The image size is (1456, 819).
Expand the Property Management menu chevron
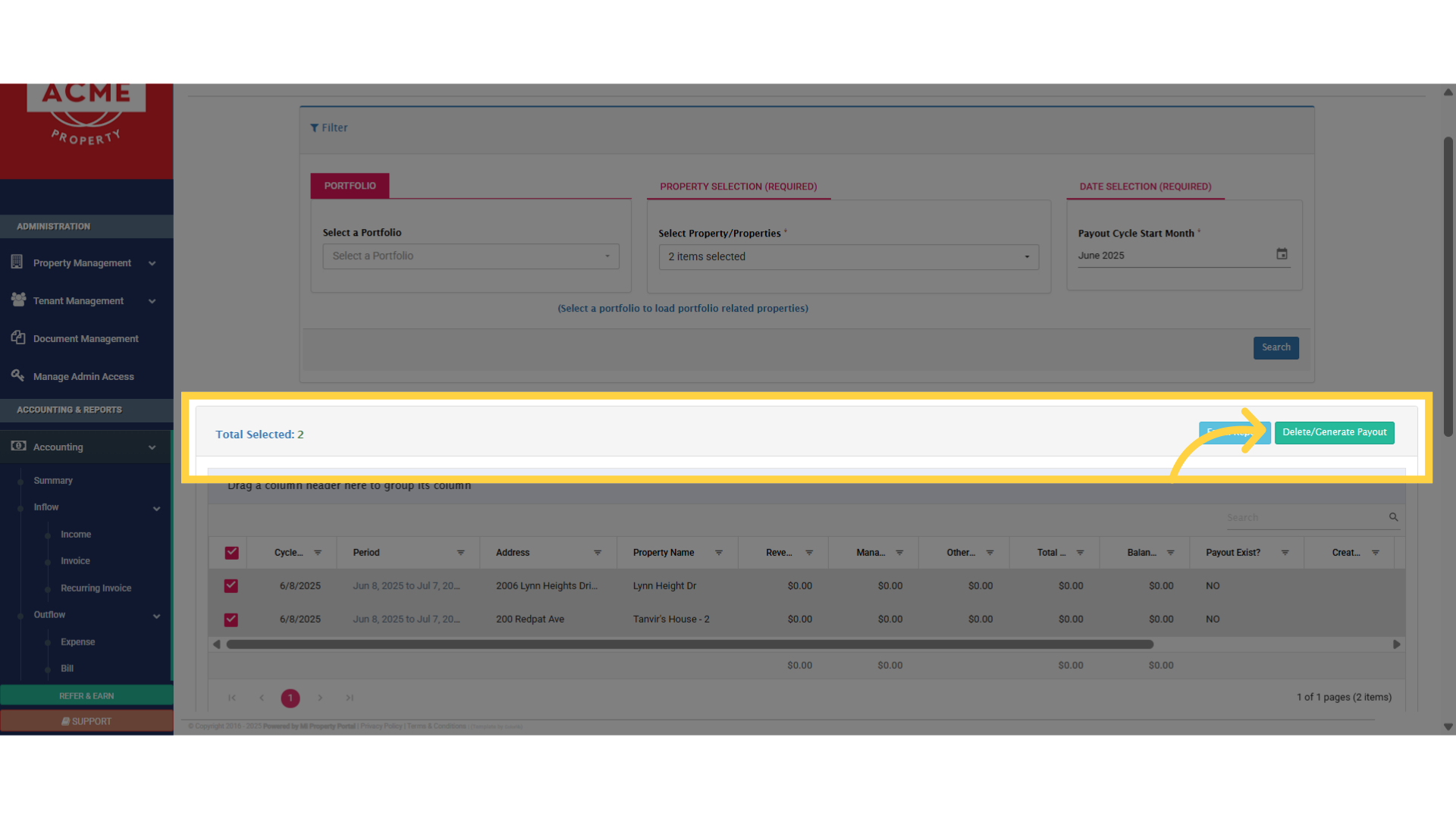point(152,263)
